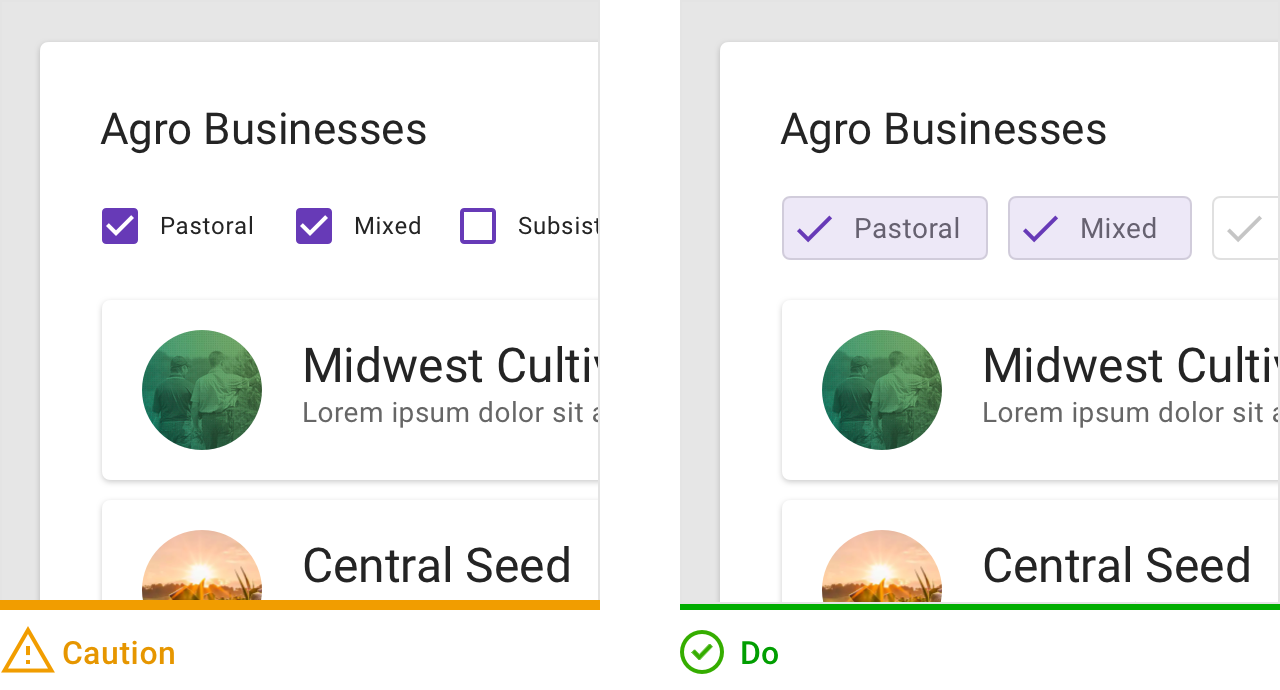Click the checkmark icon in Pastoral chip

click(814, 229)
